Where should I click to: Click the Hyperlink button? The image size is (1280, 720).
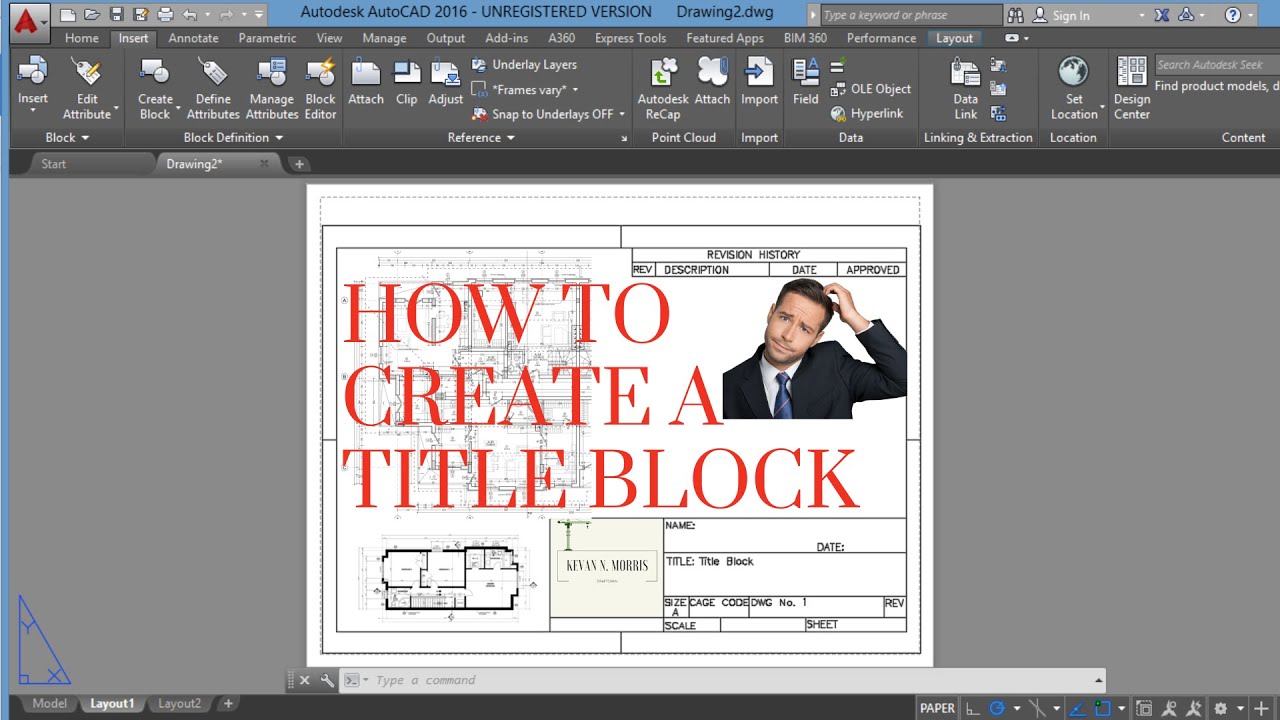[867, 114]
